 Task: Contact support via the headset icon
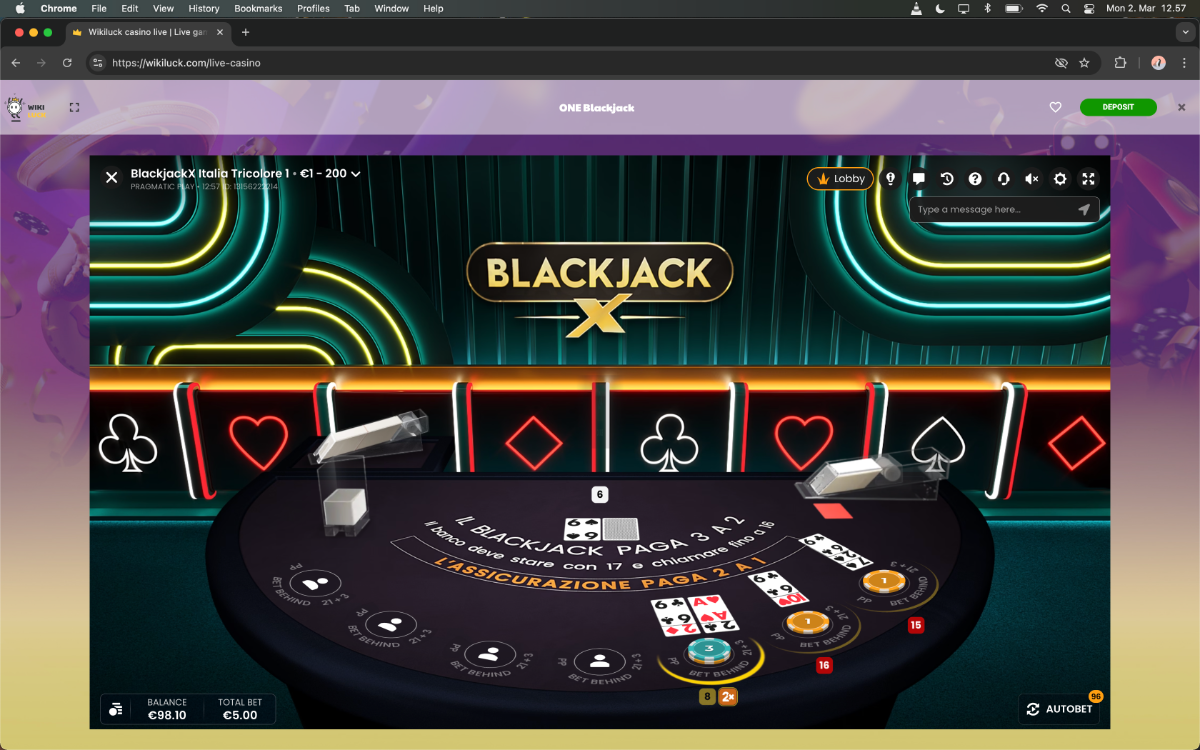1003,179
